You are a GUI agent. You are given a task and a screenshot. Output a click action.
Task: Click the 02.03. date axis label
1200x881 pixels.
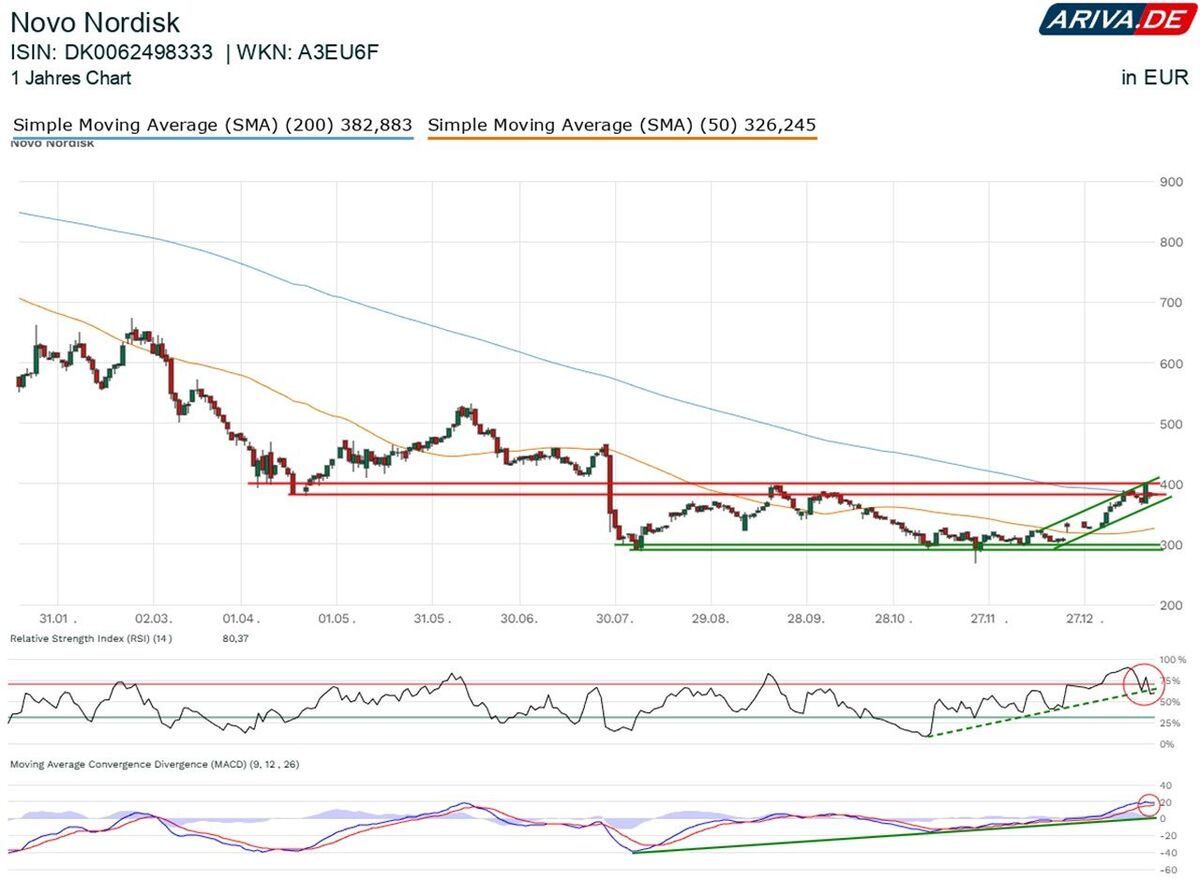pos(153,619)
